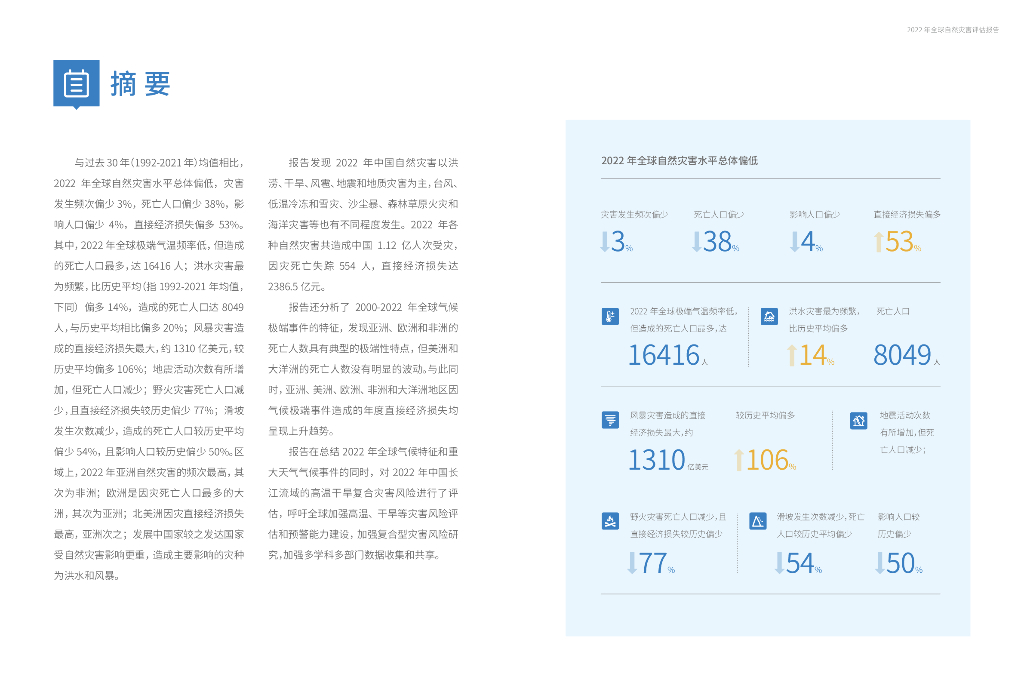Viewport: 1024px width, 695px height.
Task: Click the 8049 flood deaths number
Action: point(902,355)
